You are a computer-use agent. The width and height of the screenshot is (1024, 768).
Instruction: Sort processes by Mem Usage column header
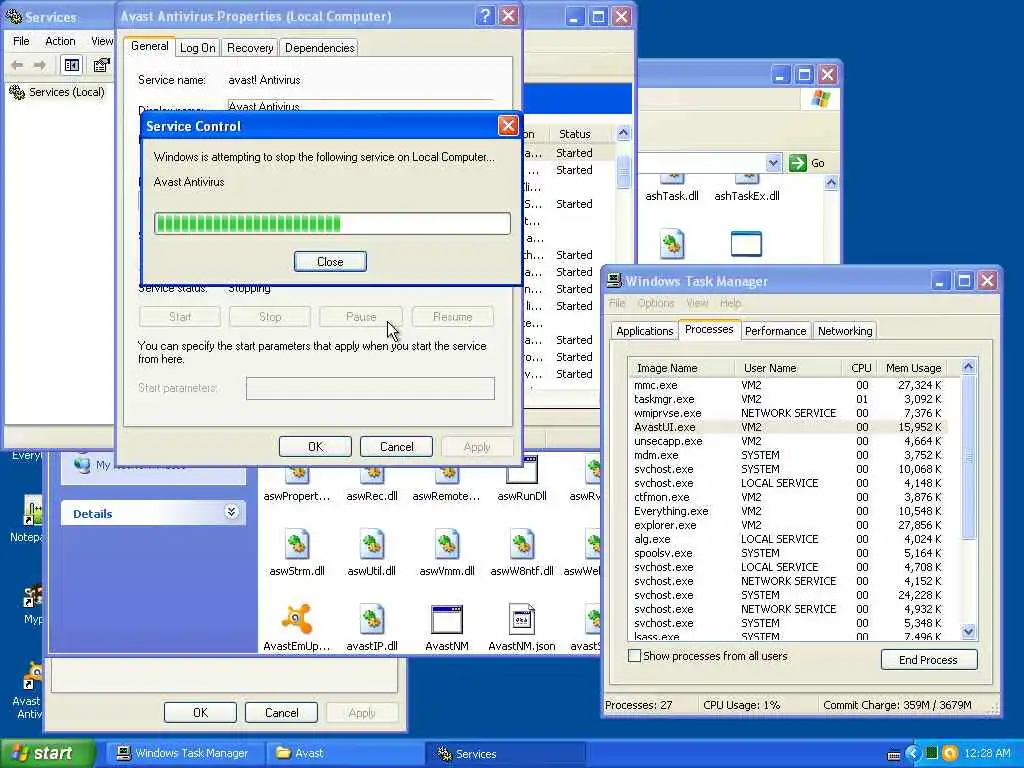(x=914, y=368)
